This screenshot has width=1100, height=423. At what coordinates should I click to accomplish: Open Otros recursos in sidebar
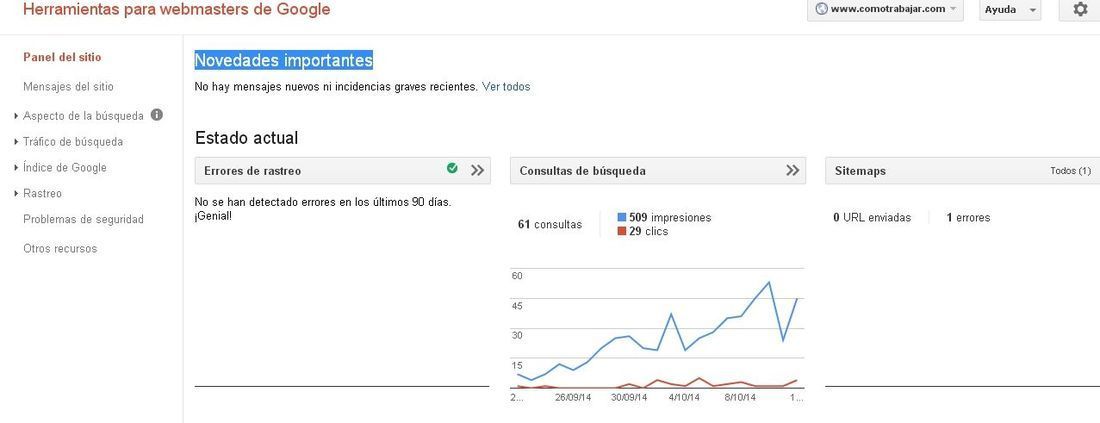[60, 248]
